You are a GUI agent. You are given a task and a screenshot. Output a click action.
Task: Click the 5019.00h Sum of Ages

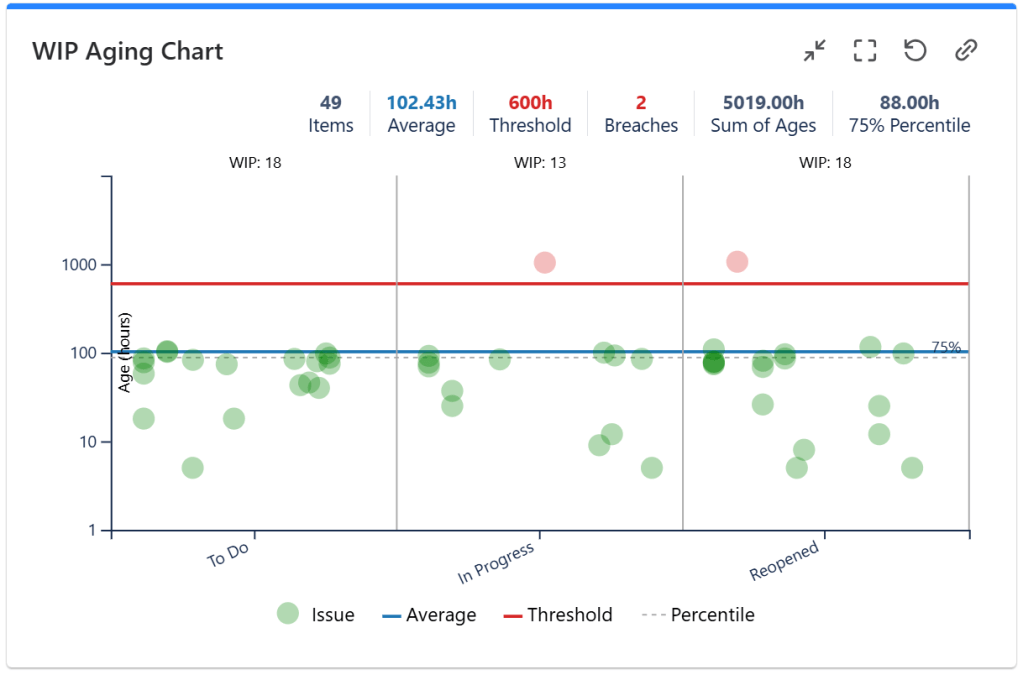pyautogui.click(x=763, y=114)
